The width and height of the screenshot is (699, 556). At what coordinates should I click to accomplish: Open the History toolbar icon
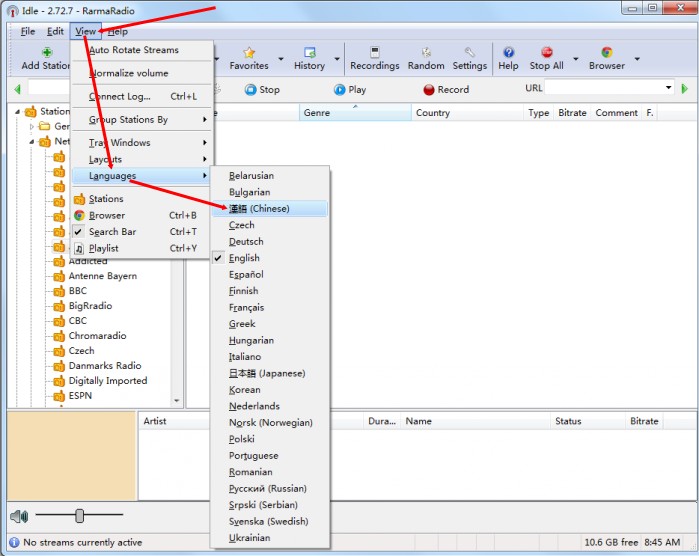tap(309, 53)
